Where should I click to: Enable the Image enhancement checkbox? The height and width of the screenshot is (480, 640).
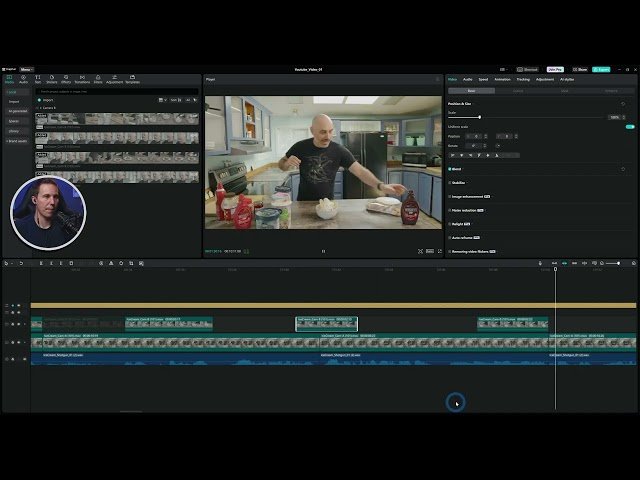click(x=450, y=197)
